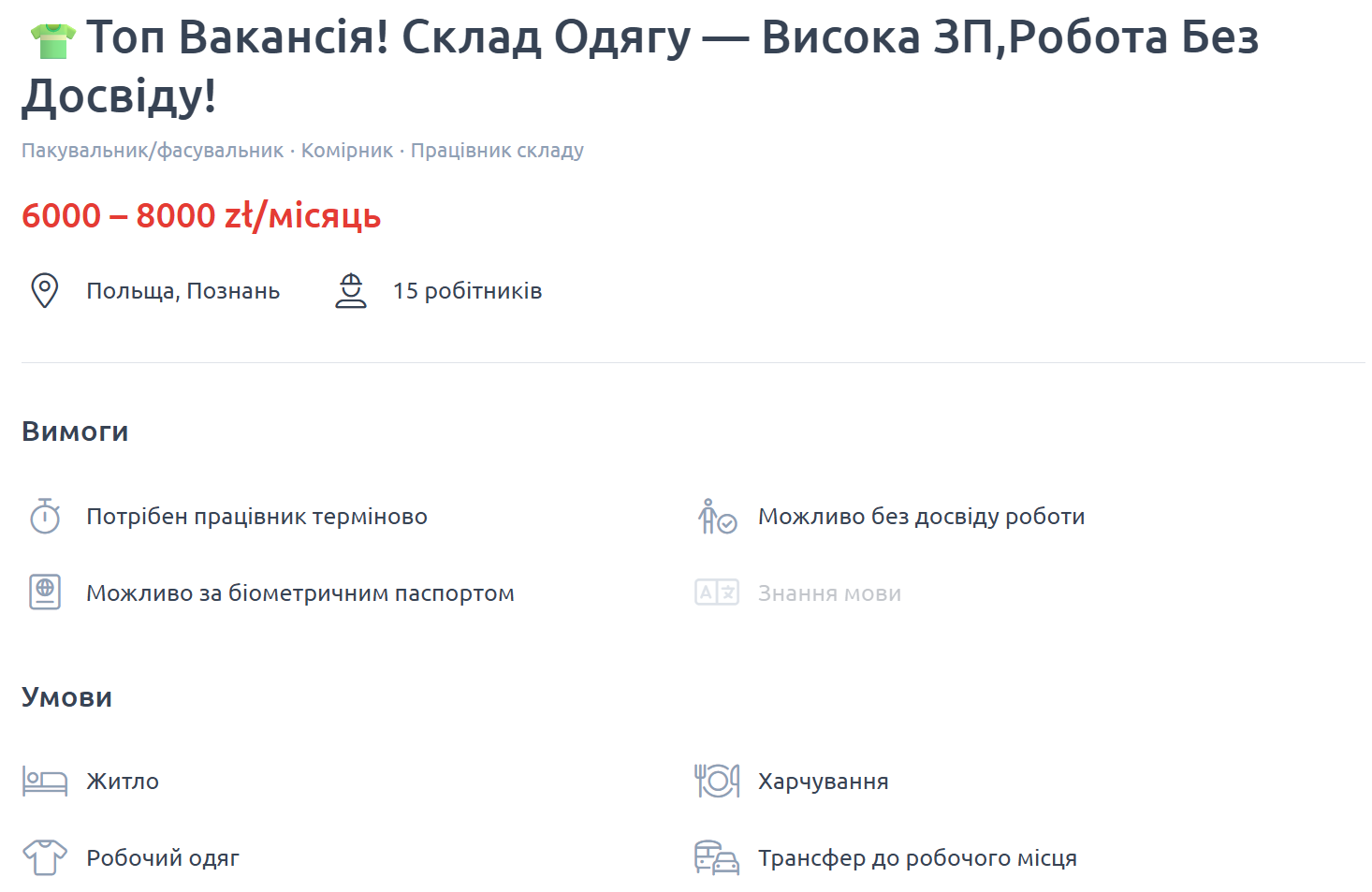Open the Працівник складу category link
The image size is (1372, 892).
tap(497, 150)
